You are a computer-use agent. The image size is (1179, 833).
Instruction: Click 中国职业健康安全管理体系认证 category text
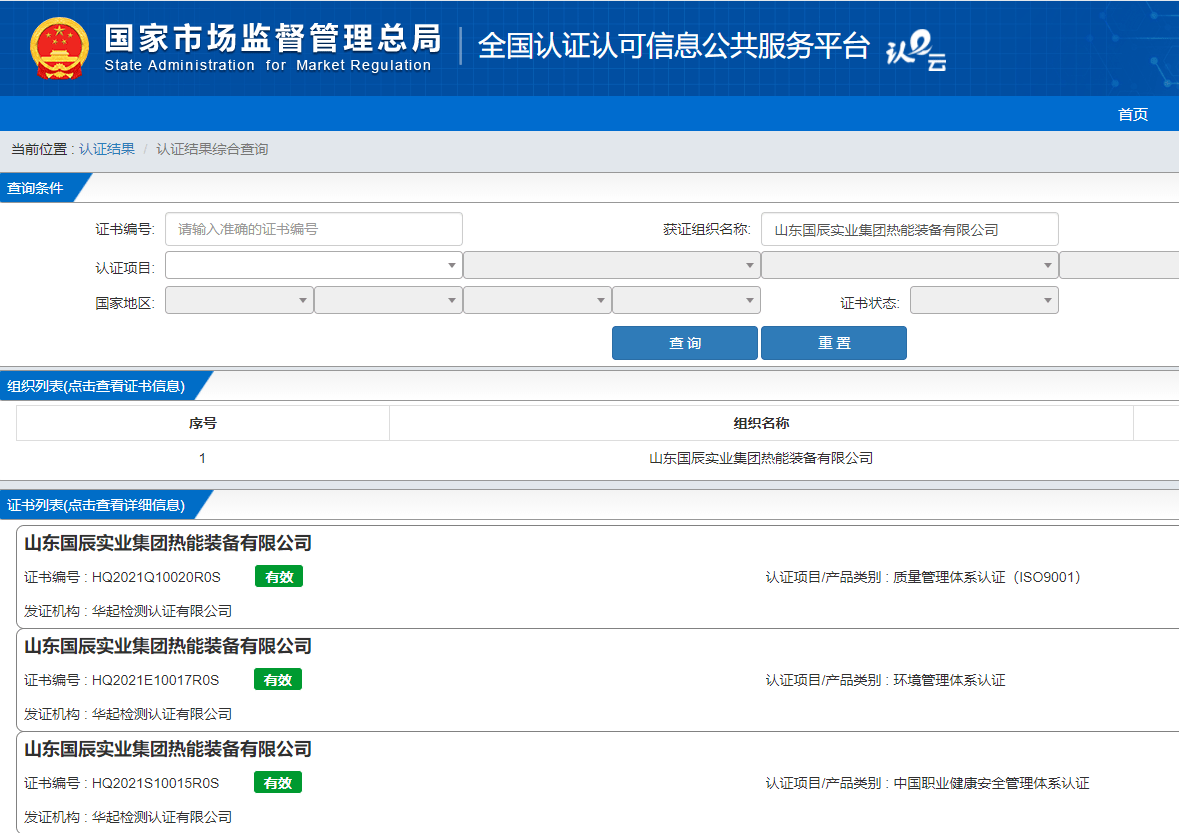point(991,783)
